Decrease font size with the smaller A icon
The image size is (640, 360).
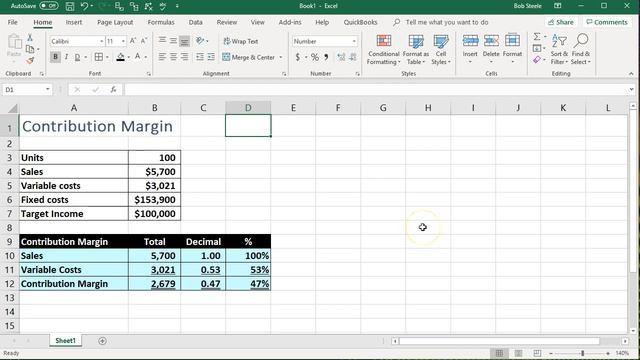click(144, 41)
